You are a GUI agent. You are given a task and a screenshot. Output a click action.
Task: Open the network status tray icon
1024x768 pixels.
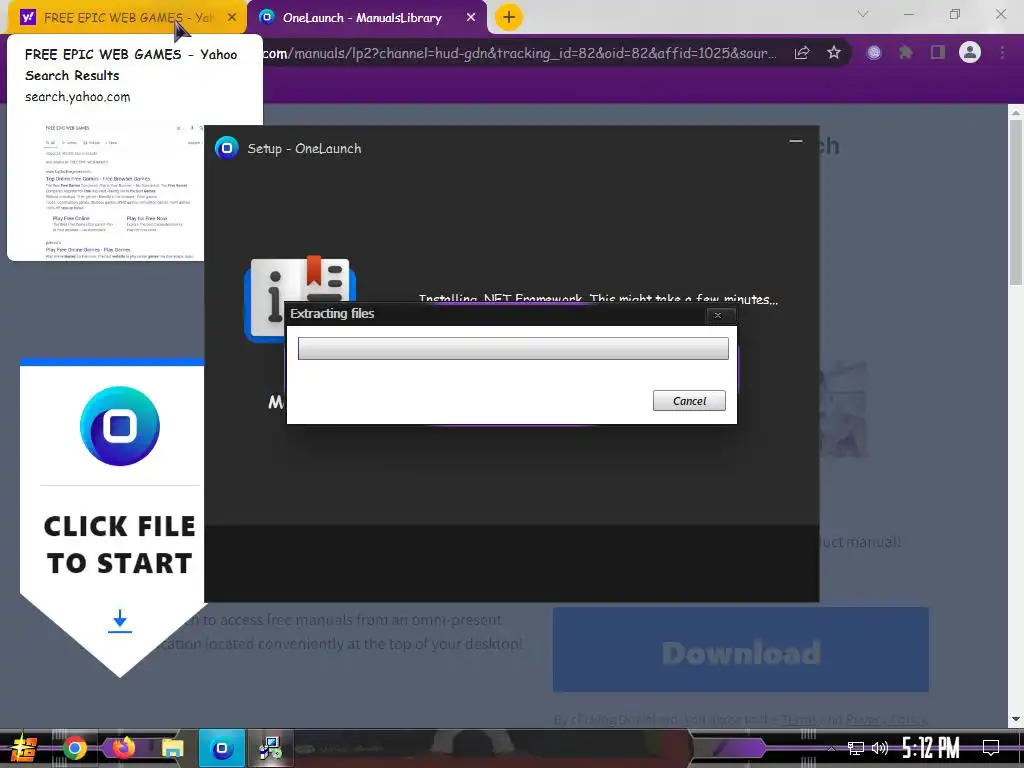pyautogui.click(x=856, y=748)
